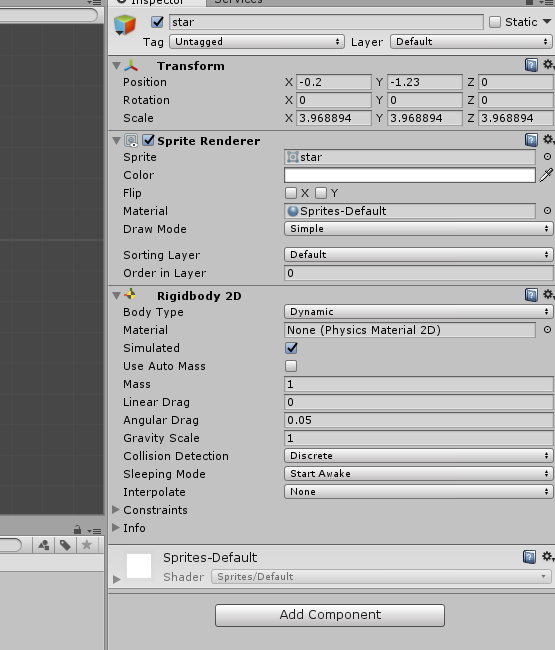Click Position Y field
This screenshot has height=650, width=555.
425,82
